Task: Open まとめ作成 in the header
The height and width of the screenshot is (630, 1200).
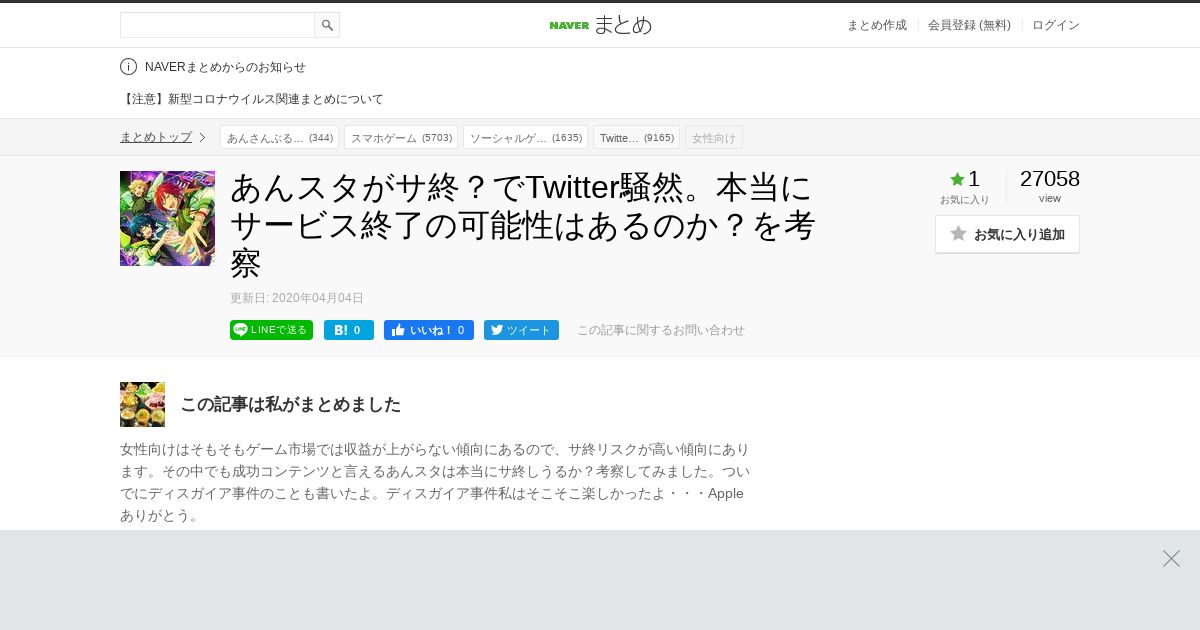Action: click(877, 25)
